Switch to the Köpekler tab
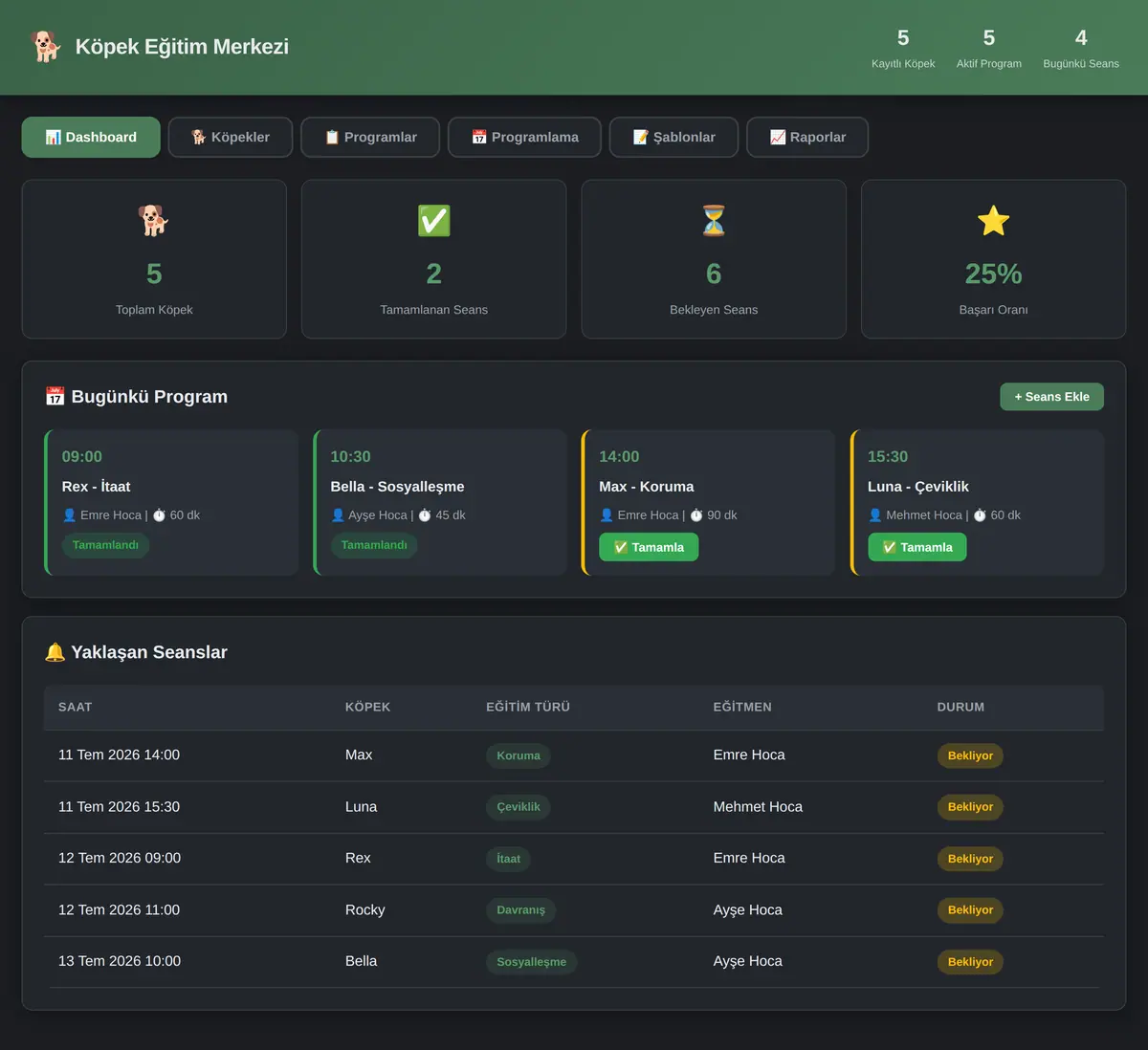This screenshot has height=1050, width=1148. tap(231, 137)
